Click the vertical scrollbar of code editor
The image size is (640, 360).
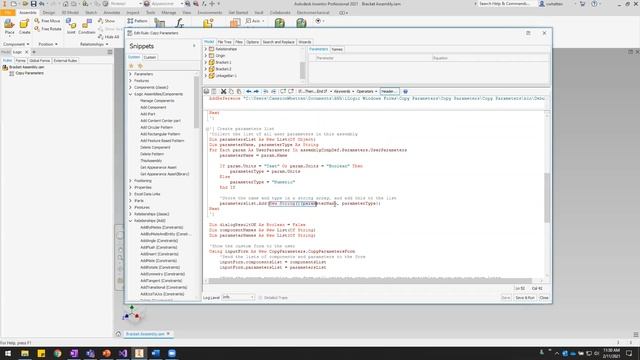(547, 198)
